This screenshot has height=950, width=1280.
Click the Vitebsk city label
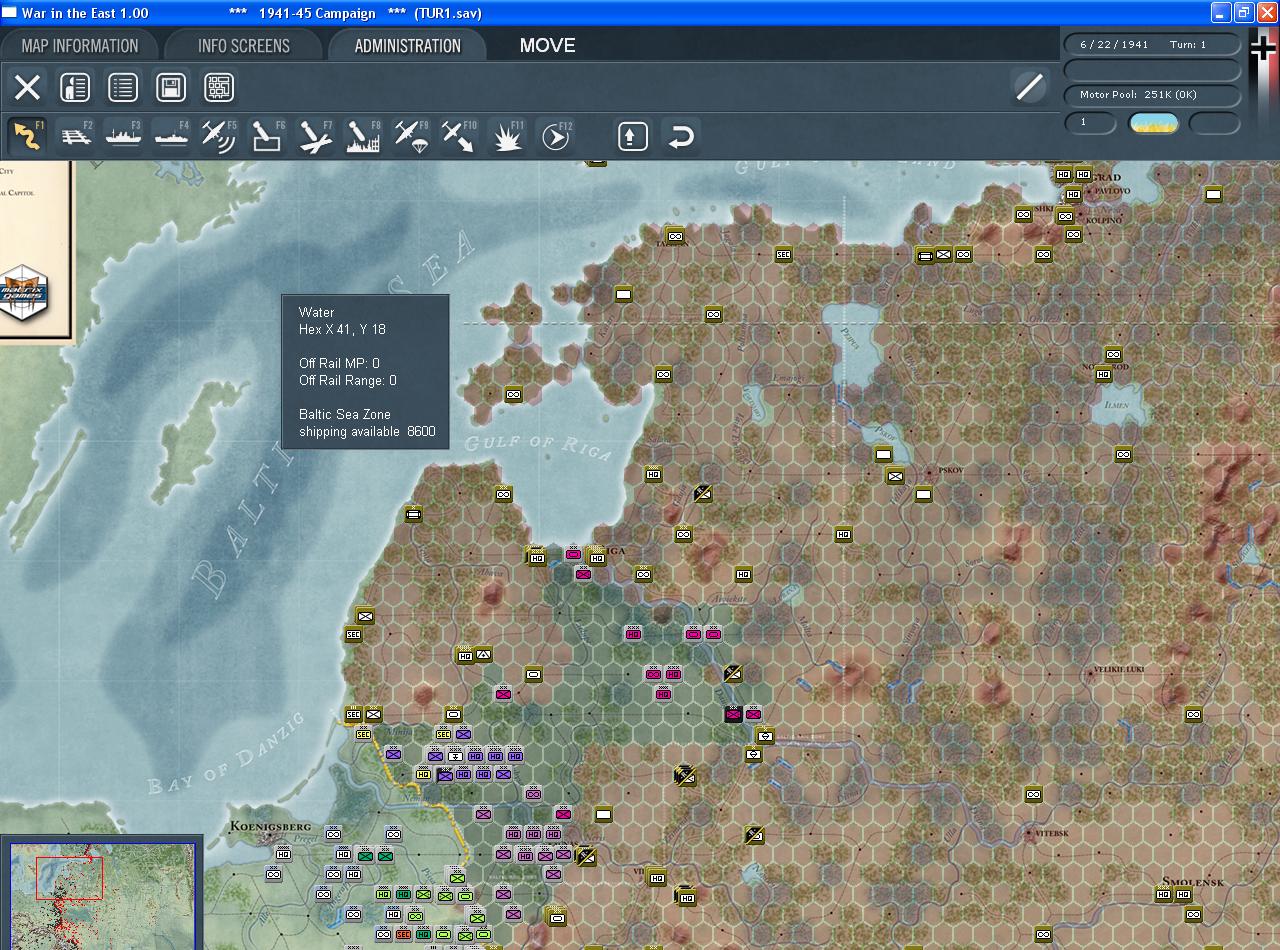(x=1051, y=833)
